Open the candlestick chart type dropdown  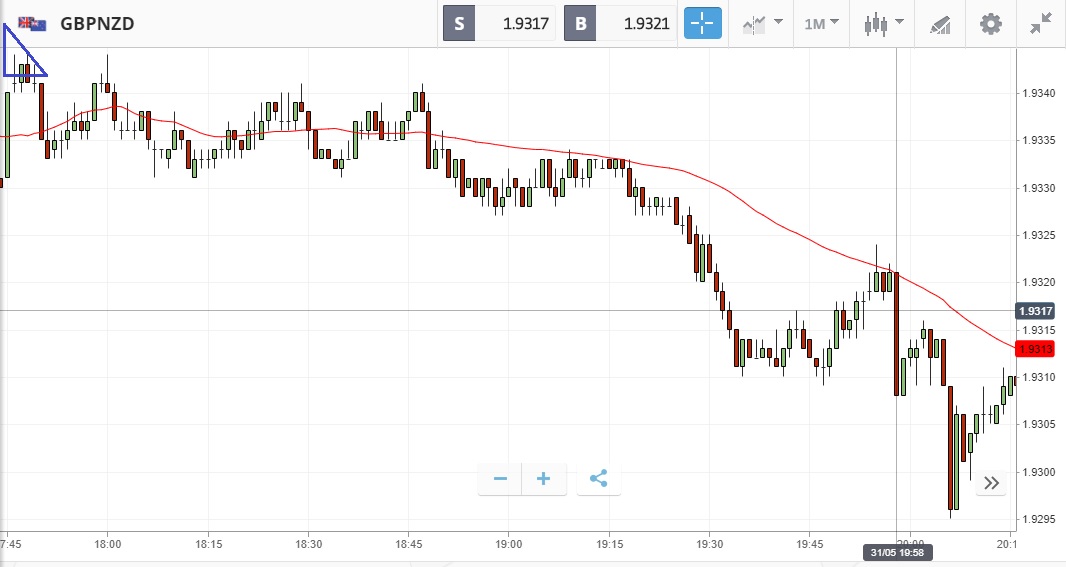[884, 23]
